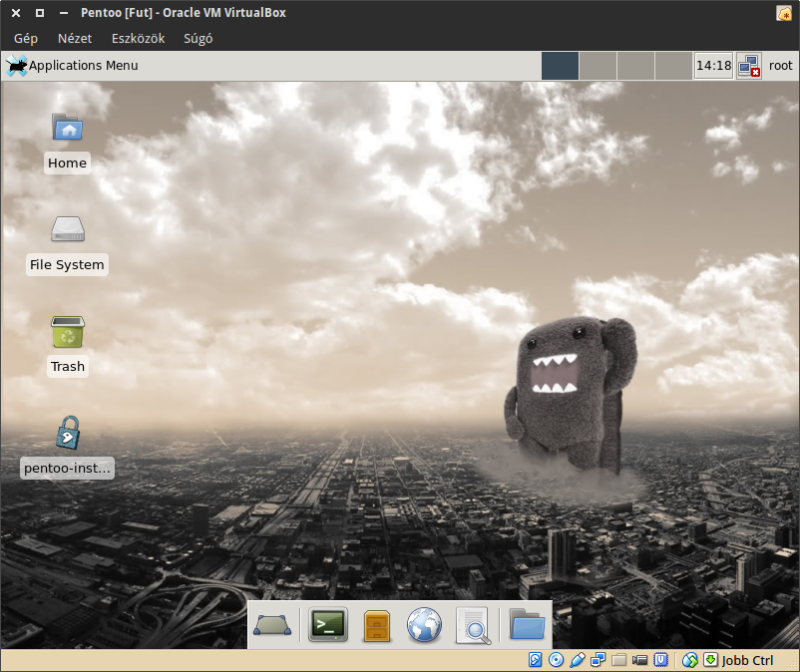This screenshot has width=800, height=672.
Task: Click the VirtualBox CPU virtualization status icon
Action: pos(661,660)
